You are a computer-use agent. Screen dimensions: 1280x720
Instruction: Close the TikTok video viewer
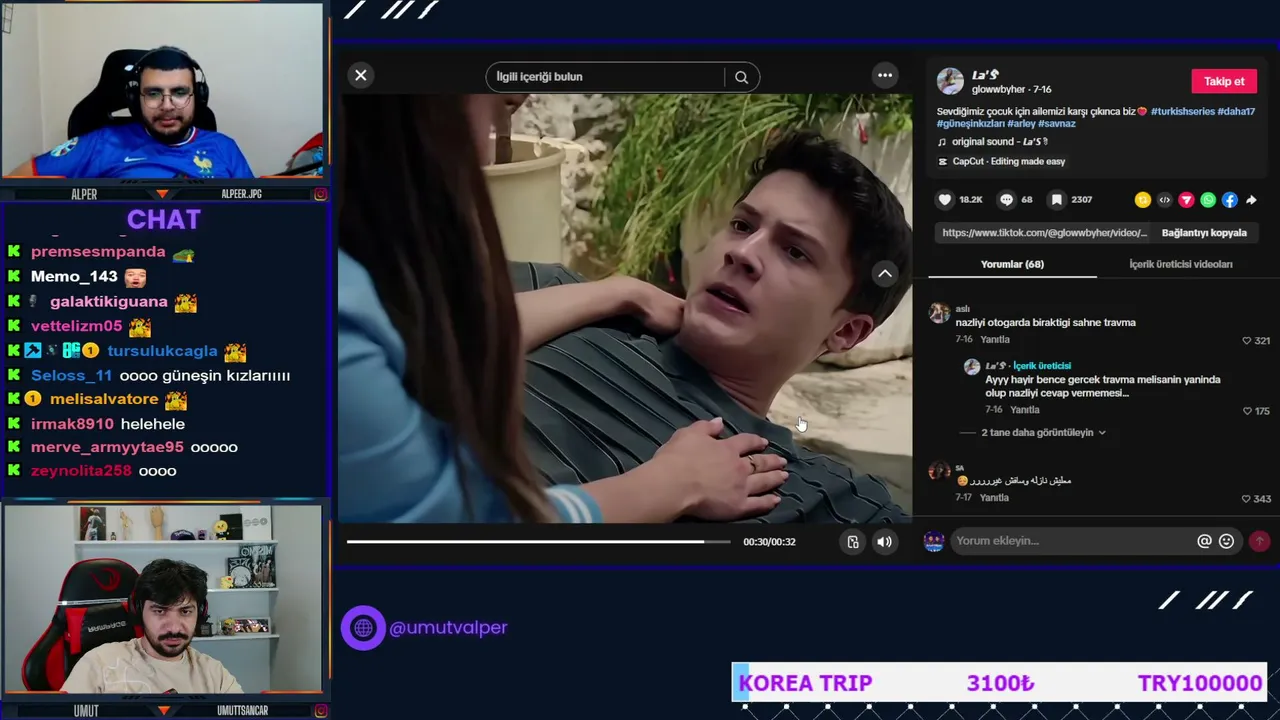click(x=361, y=75)
